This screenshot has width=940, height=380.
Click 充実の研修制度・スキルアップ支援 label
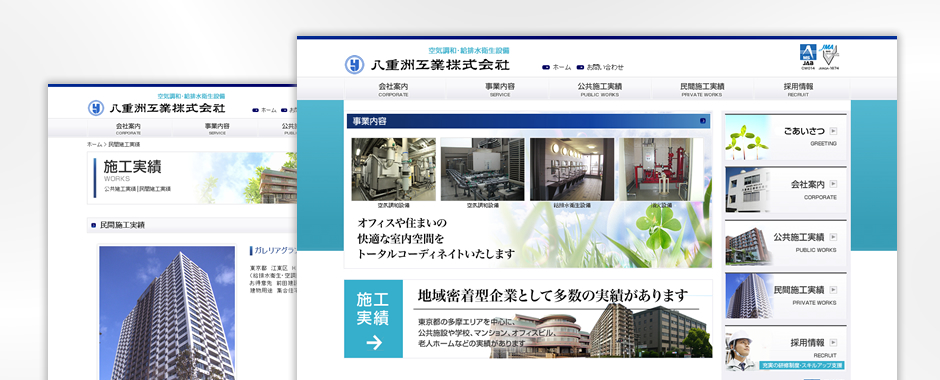tap(802, 365)
